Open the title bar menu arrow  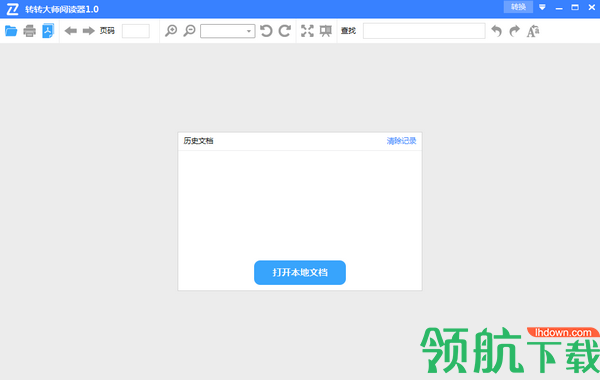542,7
